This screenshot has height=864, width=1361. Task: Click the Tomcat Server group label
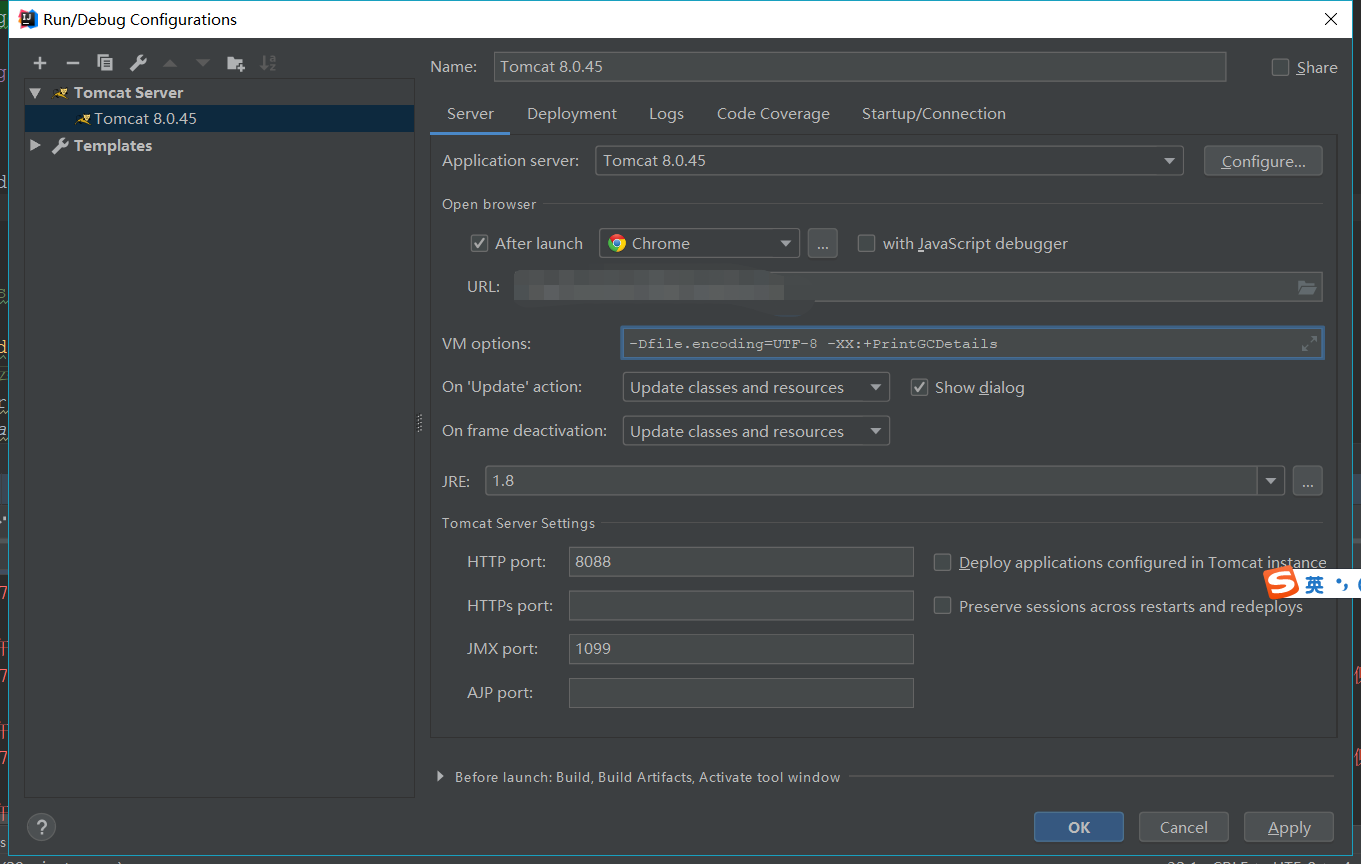click(x=128, y=92)
